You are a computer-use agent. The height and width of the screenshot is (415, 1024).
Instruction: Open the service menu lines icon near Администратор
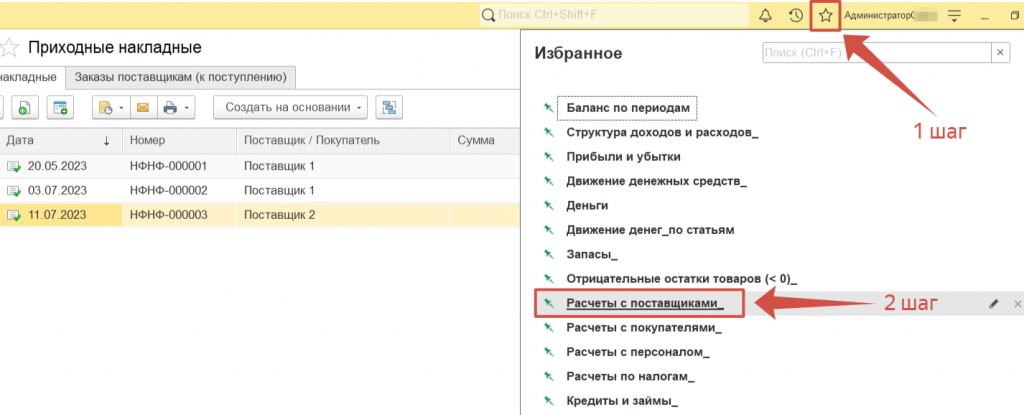coord(954,16)
